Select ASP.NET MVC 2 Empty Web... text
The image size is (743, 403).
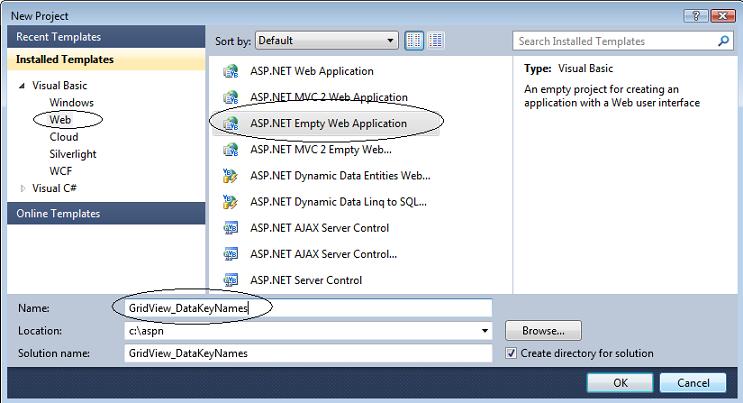point(321,150)
